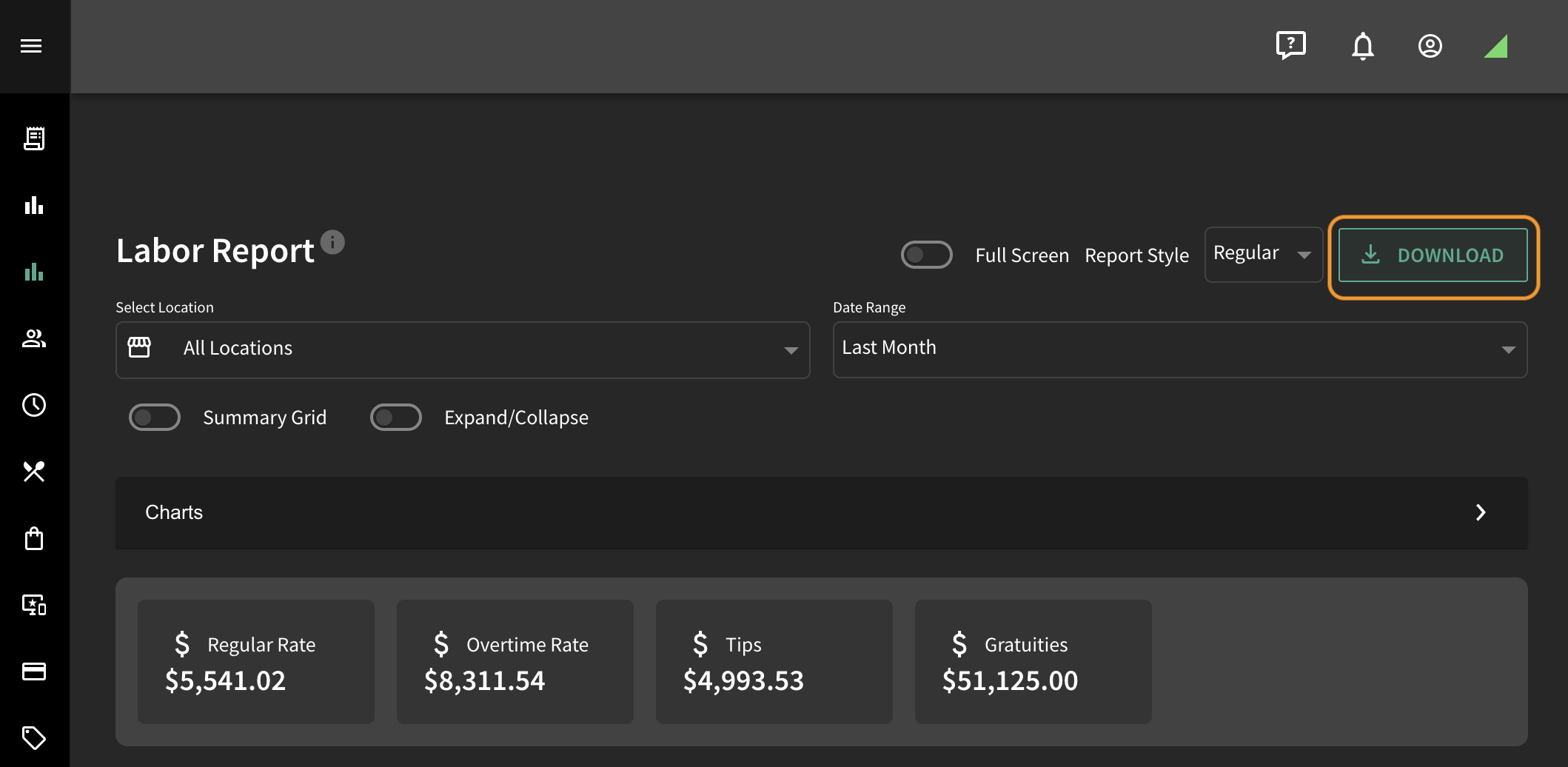Open the devices monitor icon in sidebar

click(34, 605)
